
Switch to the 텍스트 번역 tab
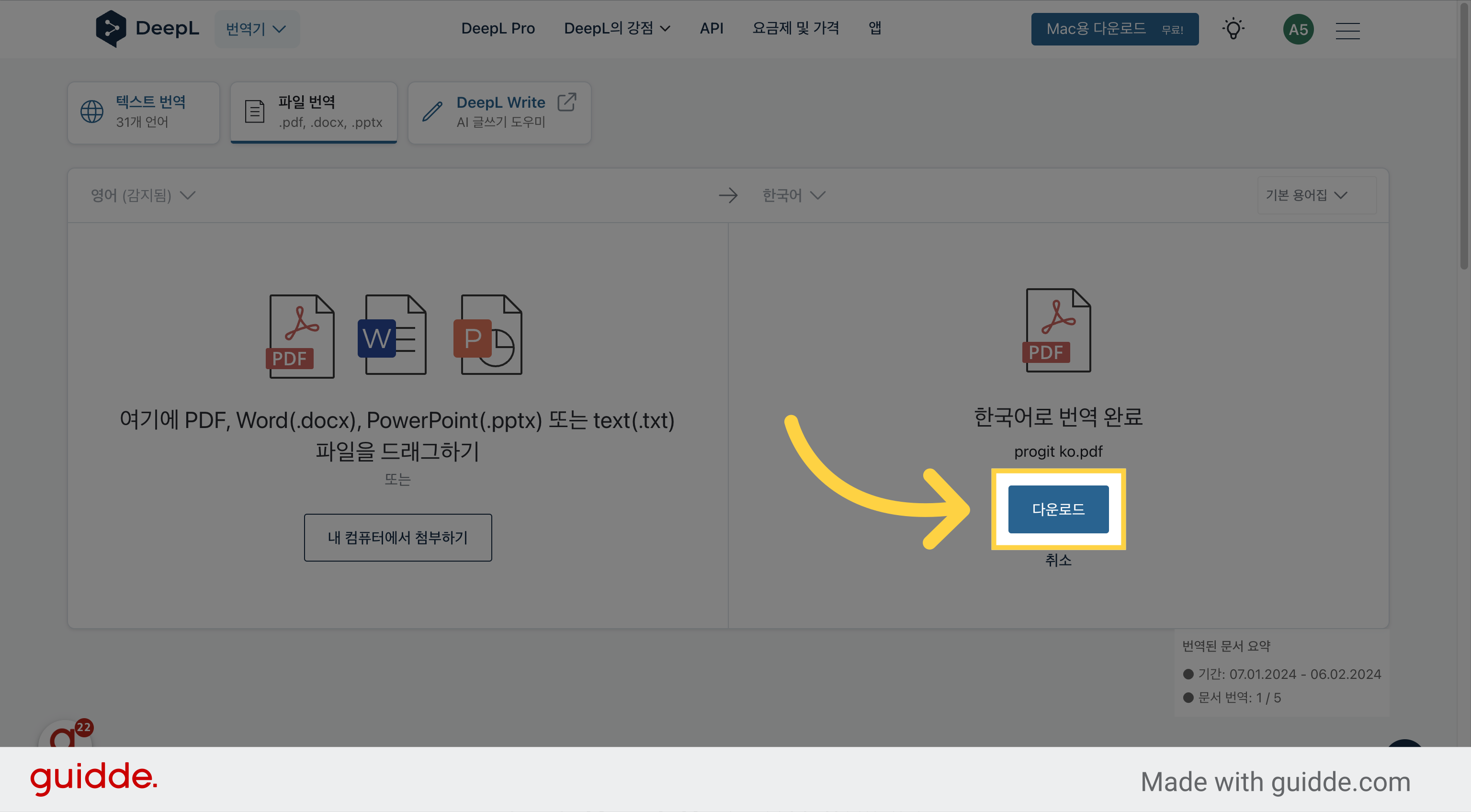click(x=144, y=113)
